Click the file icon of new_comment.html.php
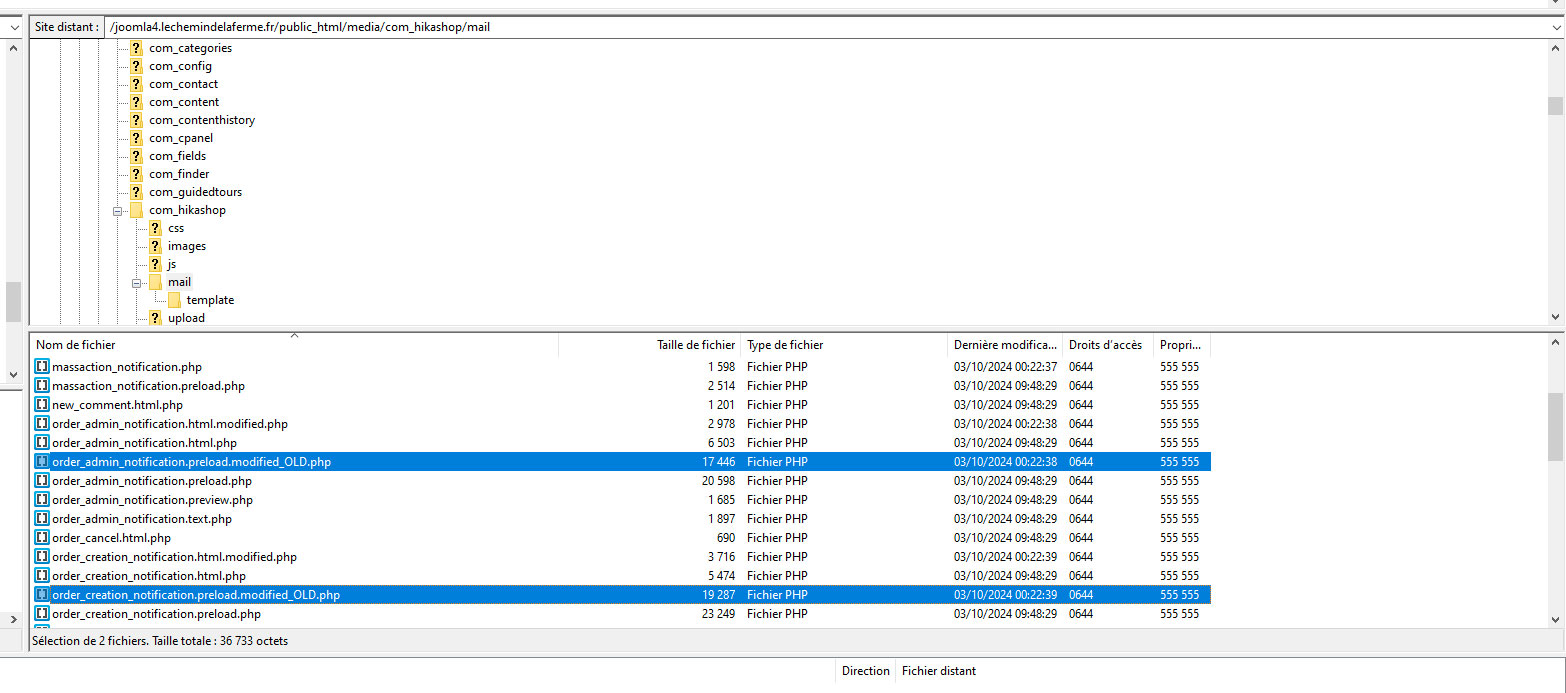 tap(42, 405)
